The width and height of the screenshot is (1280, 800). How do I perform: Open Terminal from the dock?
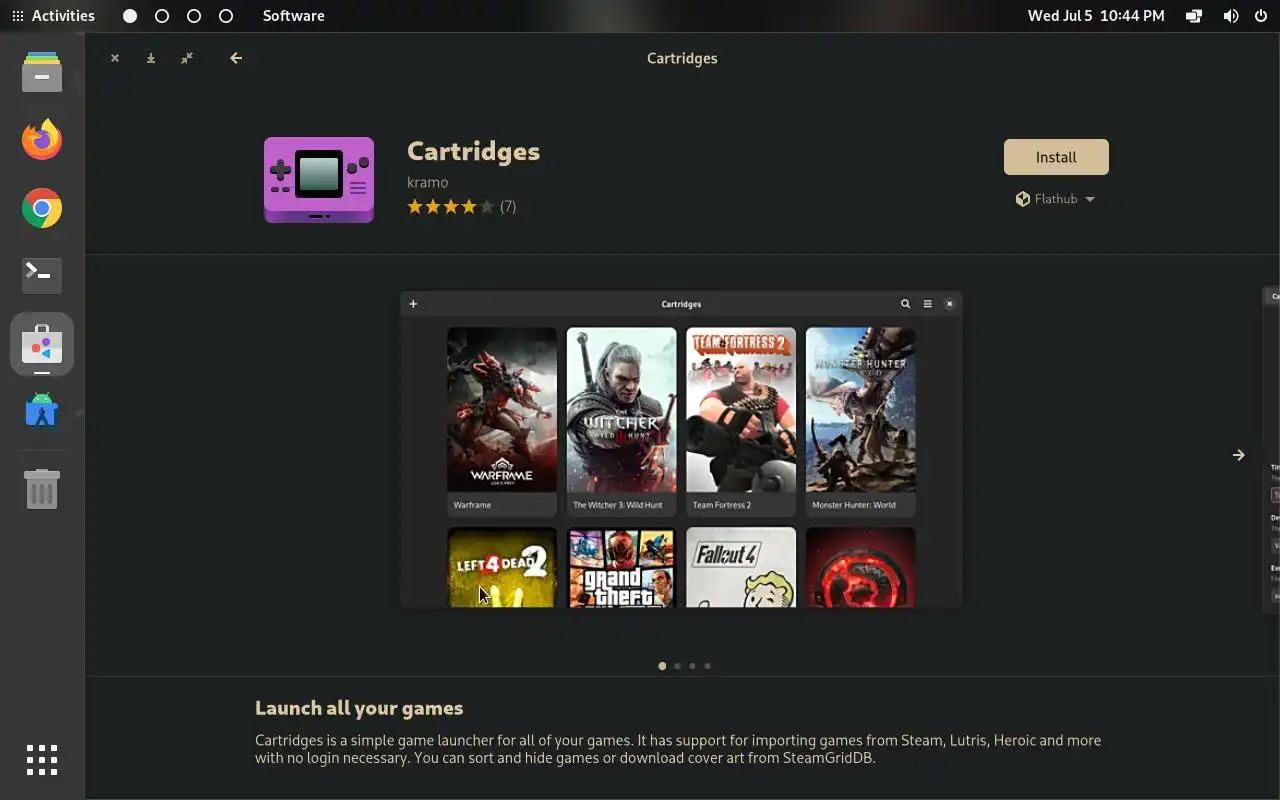pos(42,276)
